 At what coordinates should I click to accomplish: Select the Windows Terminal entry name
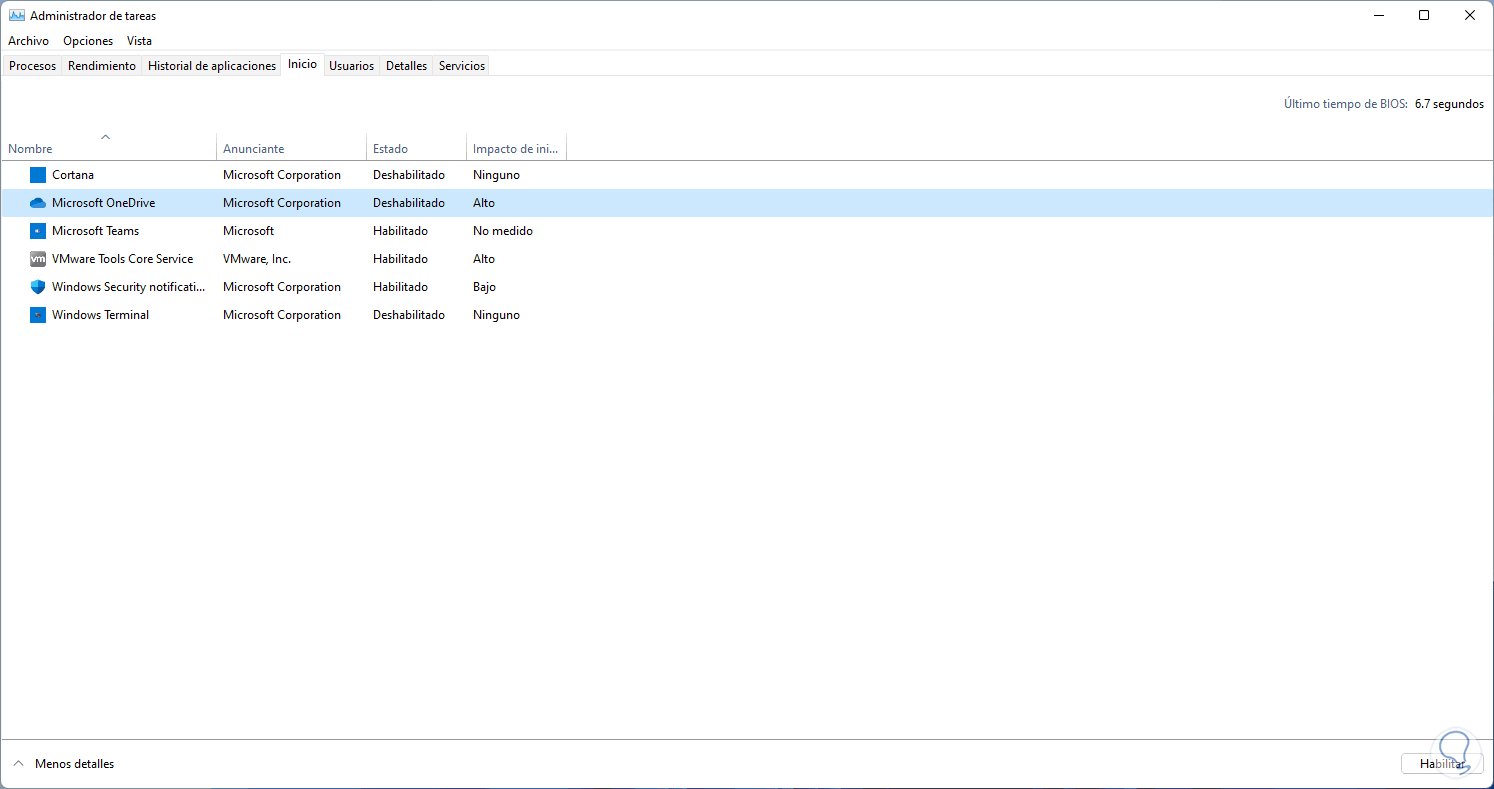point(101,315)
